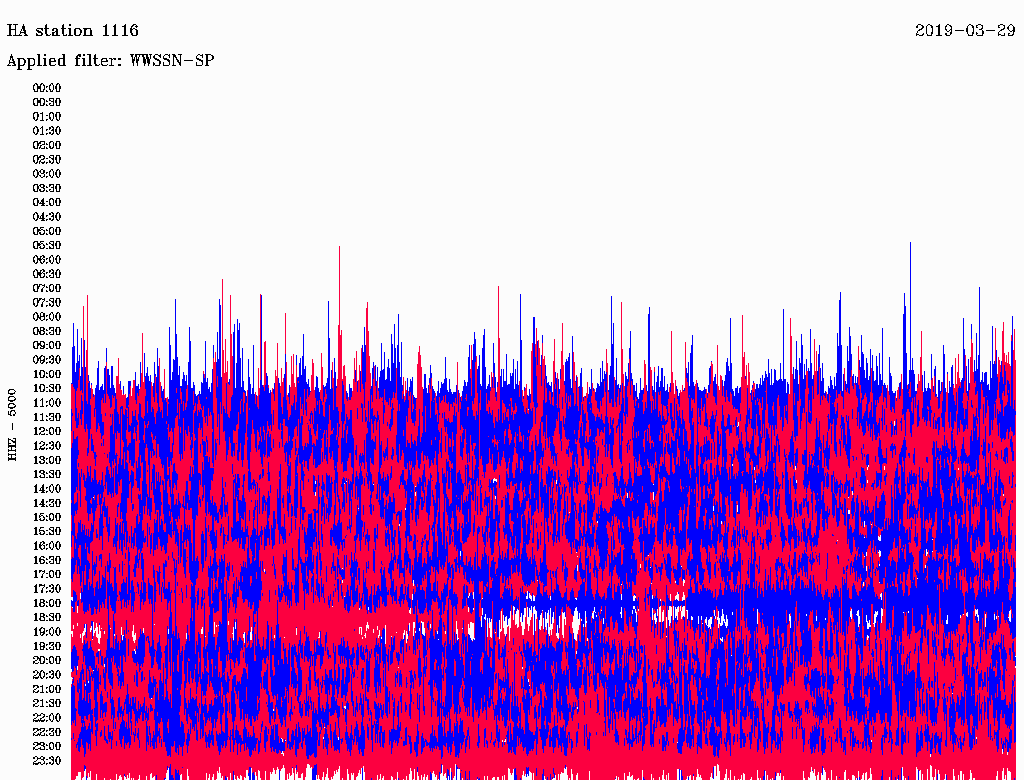Viewport: 1024px width, 780px height.
Task: Select the 03:00 time label
Action: (x=47, y=174)
